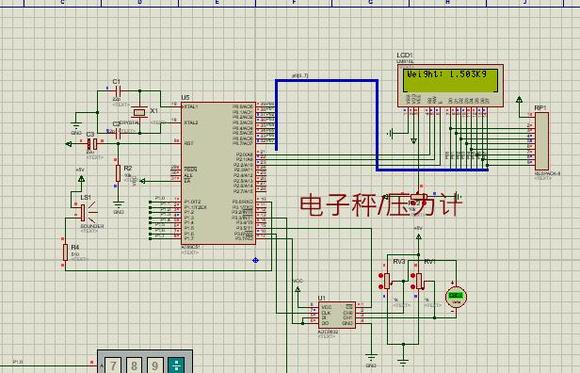Select the U1 ADC chip
Screen dimensions: 580x373
(x=337, y=315)
